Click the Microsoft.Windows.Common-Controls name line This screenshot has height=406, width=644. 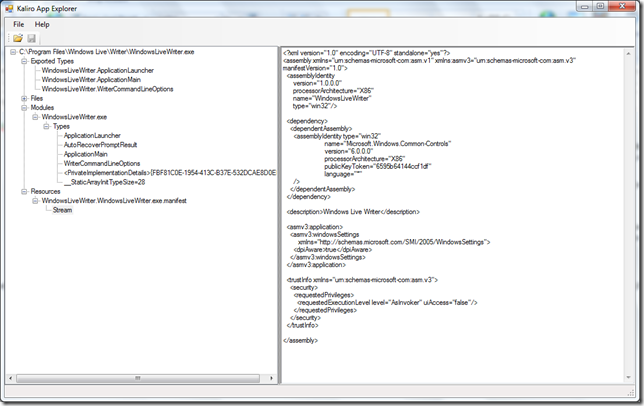click(x=388, y=144)
